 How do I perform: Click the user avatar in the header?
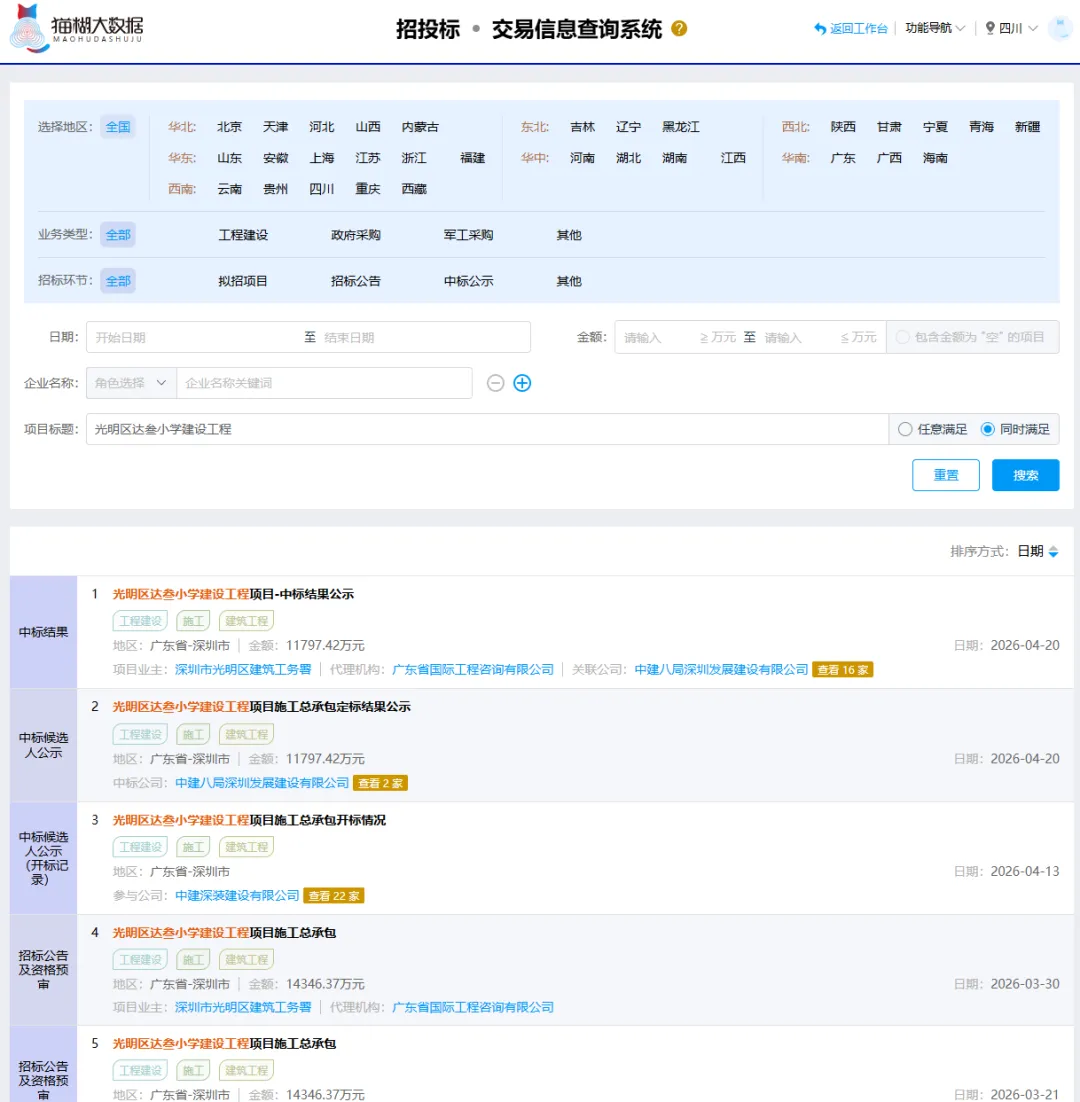[x=1060, y=29]
